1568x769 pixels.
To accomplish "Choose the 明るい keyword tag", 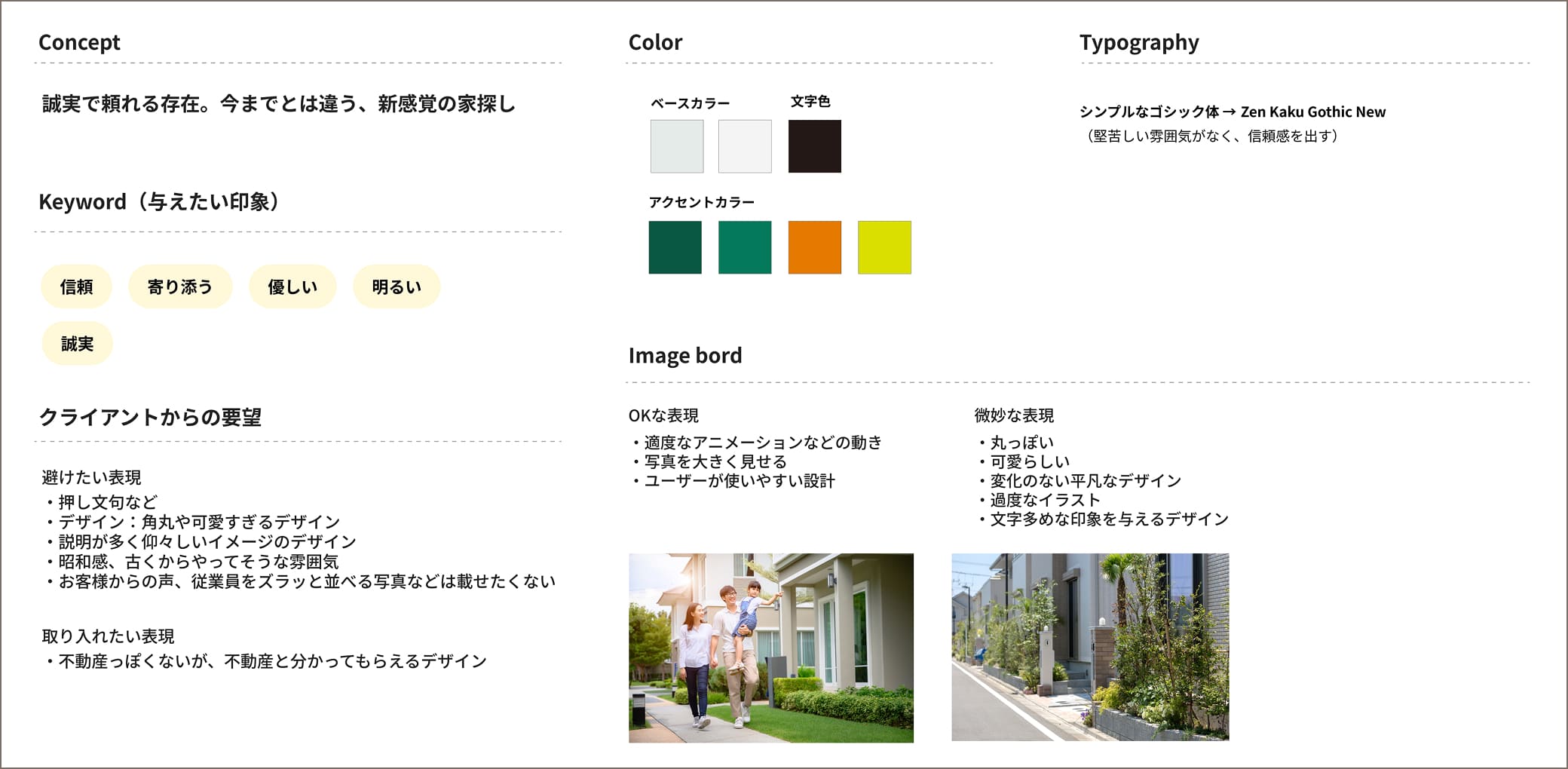I will coord(397,286).
